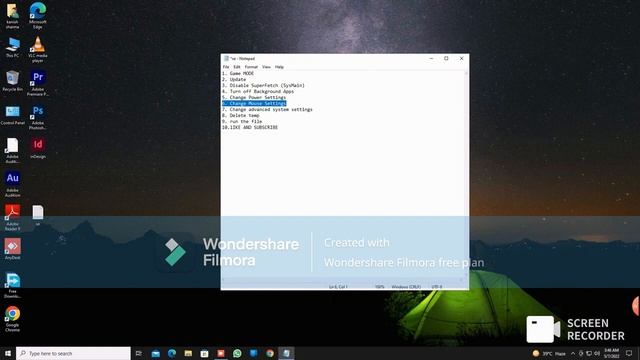Open the volume control in system tray

[x=597, y=353]
